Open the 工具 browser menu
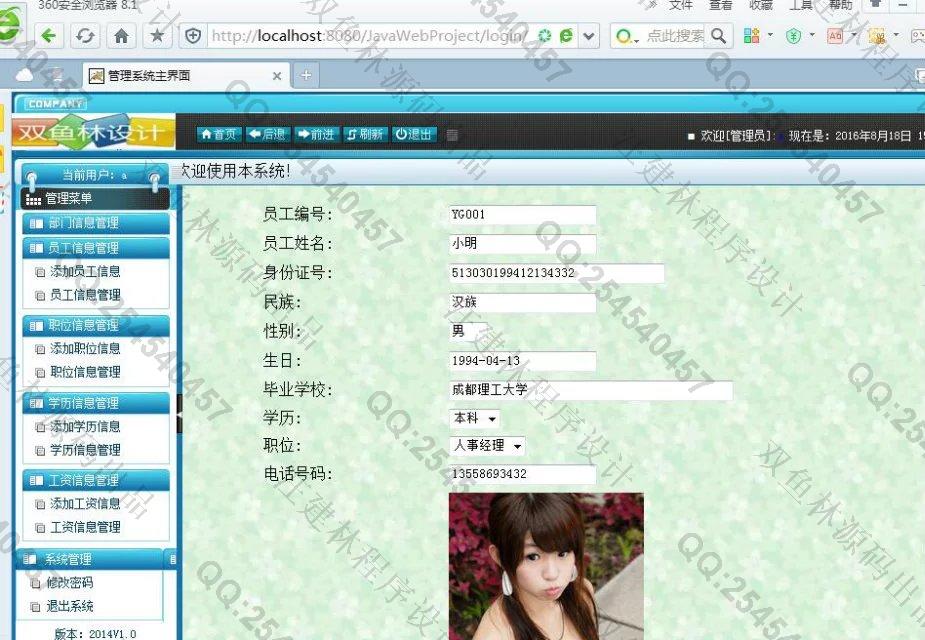The image size is (925, 640). pyautogui.click(x=801, y=5)
